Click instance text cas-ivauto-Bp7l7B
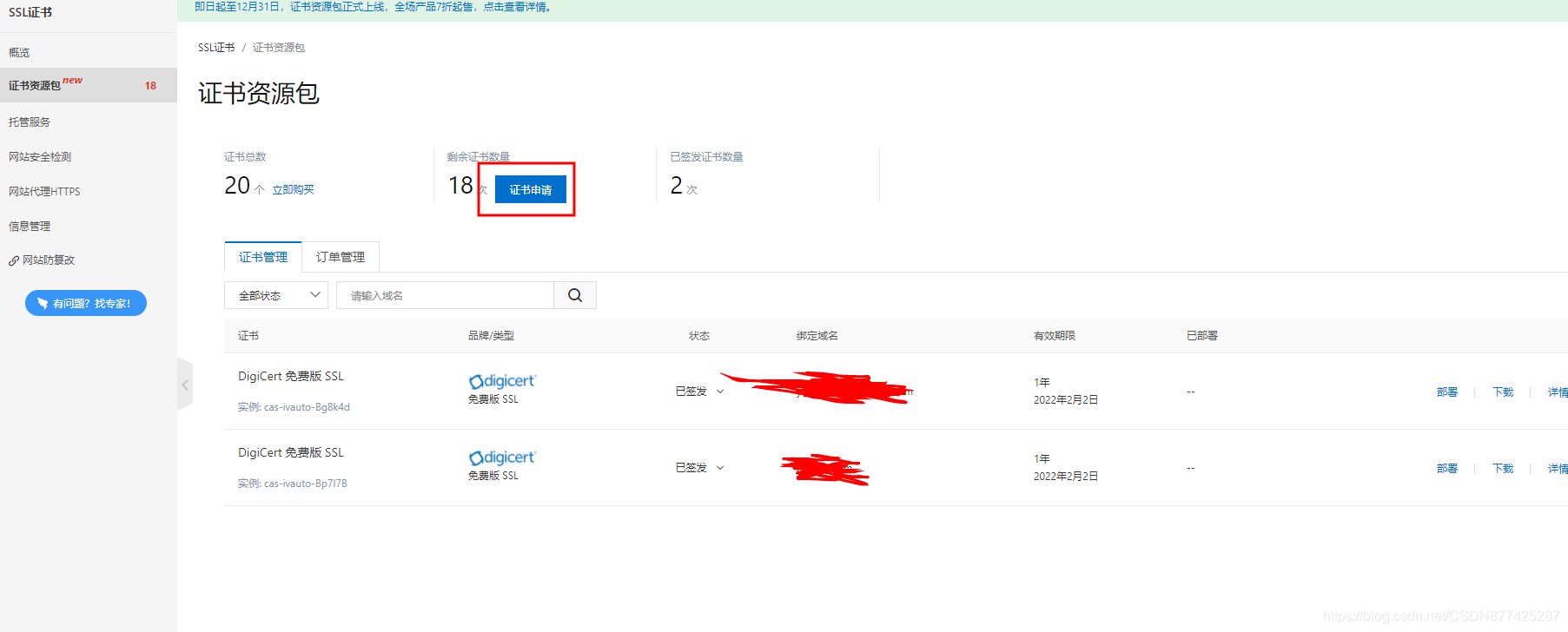This screenshot has height=632, width=1568. (306, 484)
